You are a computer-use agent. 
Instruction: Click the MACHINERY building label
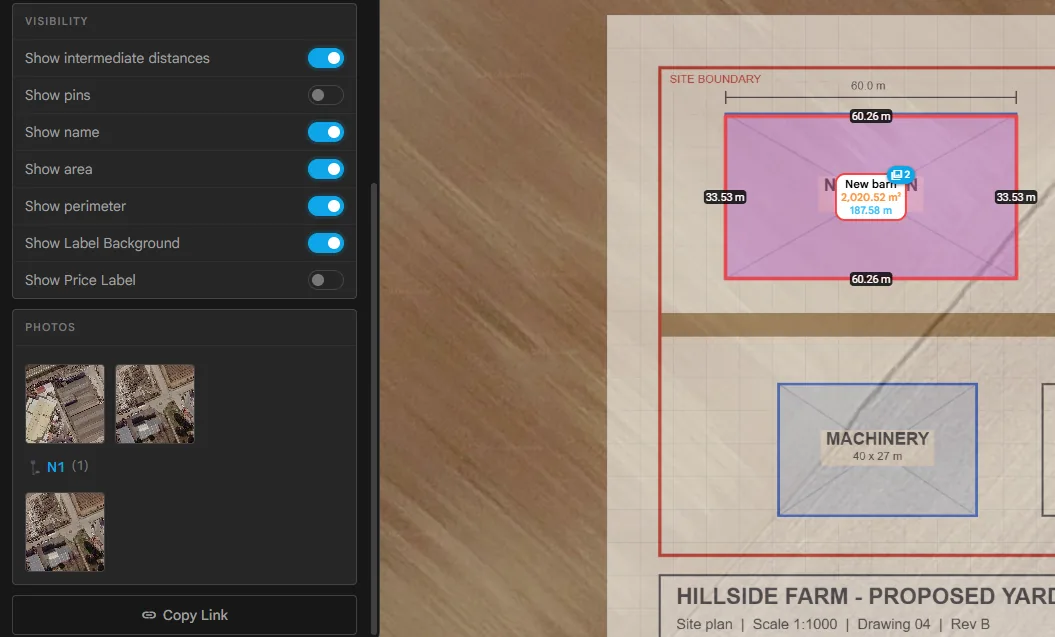[877, 439]
